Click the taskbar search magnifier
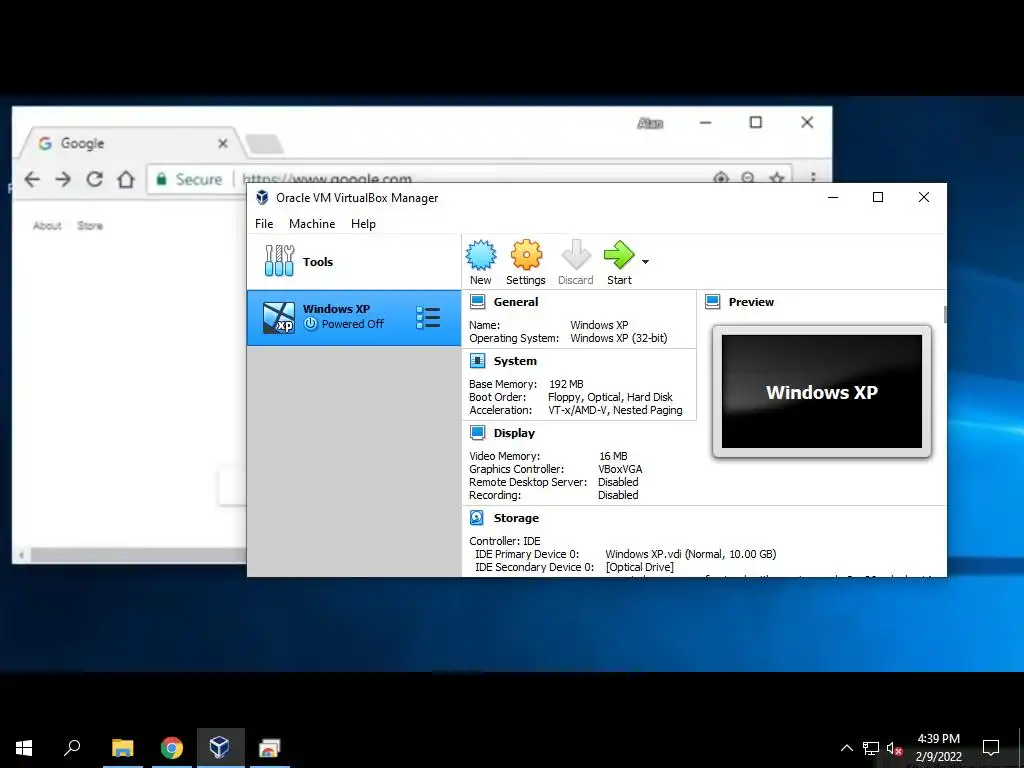This screenshot has height=768, width=1024. click(72, 748)
